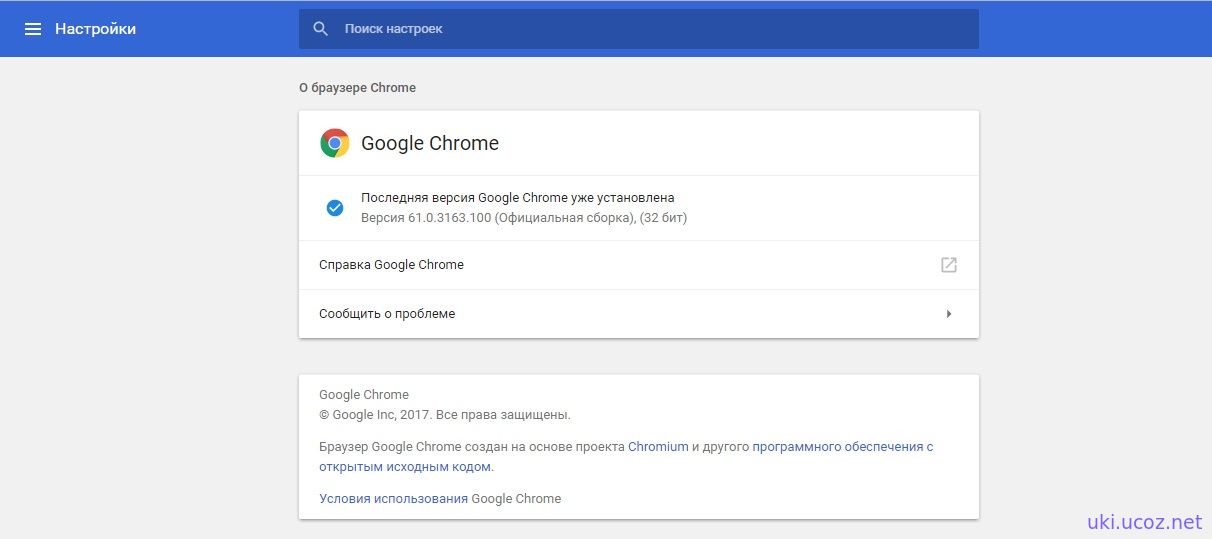Click the Google Inc 2017 copyright line
1212x539 pixels.
(445, 414)
